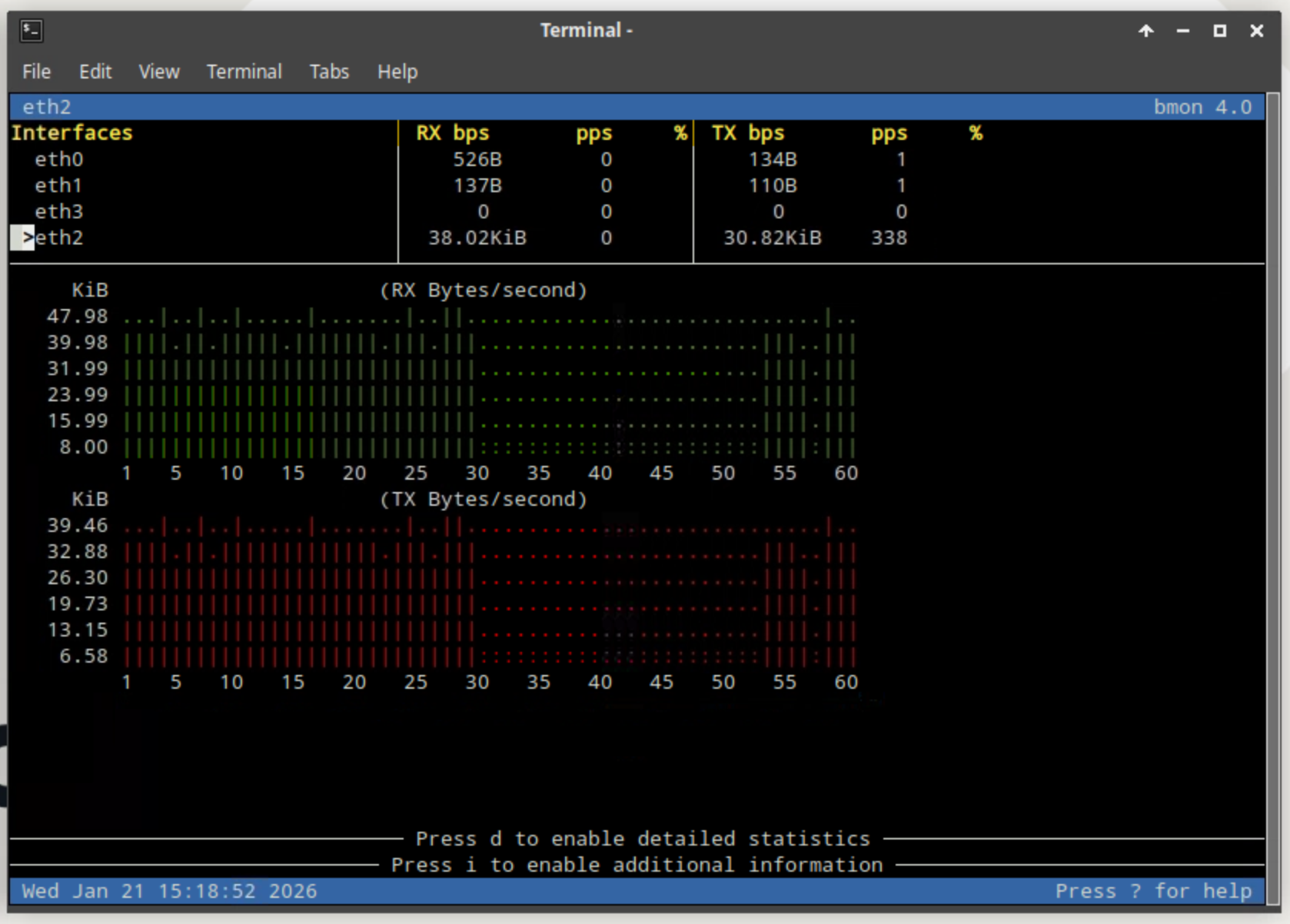Select the eth3 interface row
Image resolution: width=1290 pixels, height=924 pixels.
58,211
